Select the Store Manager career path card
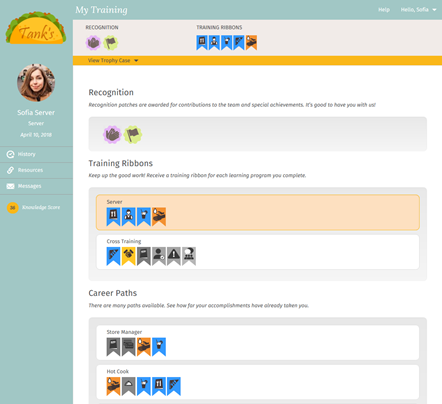This screenshot has height=404, width=442. (x=258, y=342)
